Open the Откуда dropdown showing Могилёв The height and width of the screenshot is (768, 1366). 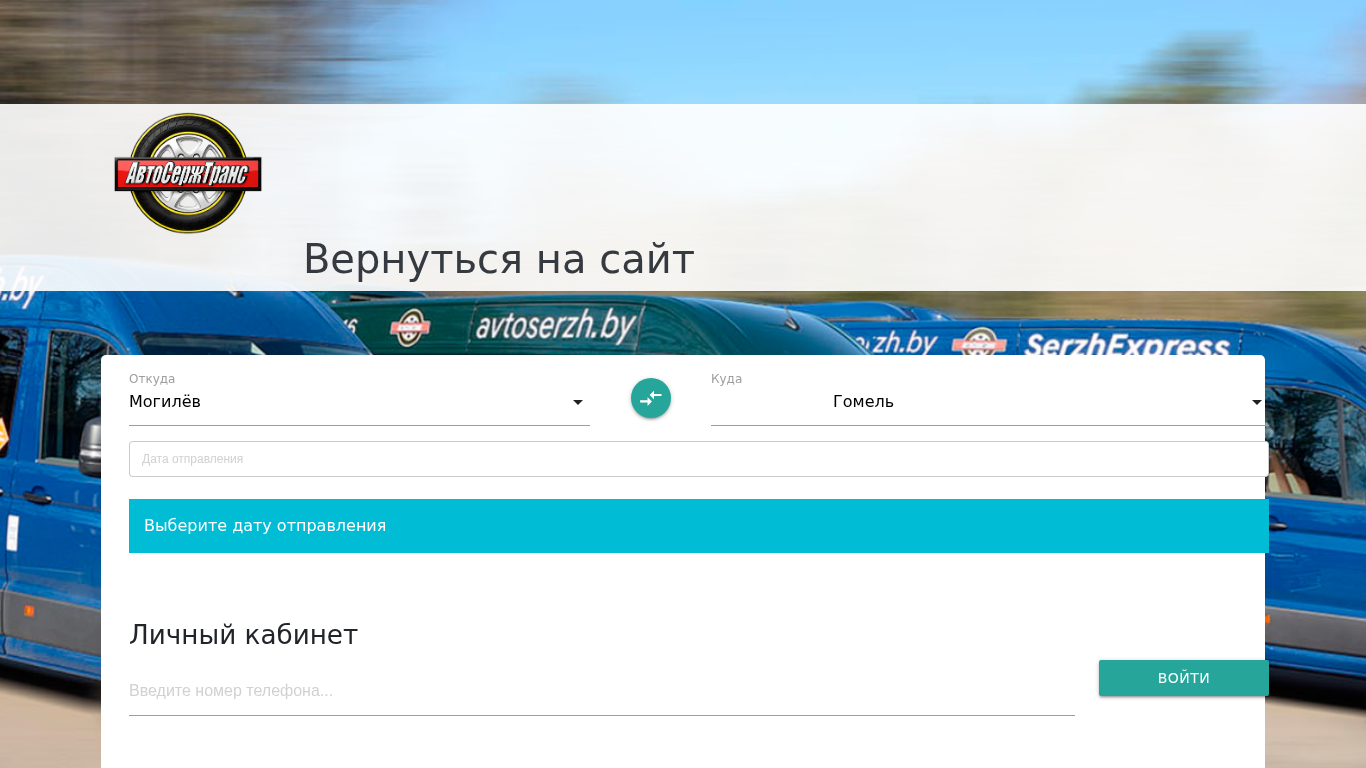coord(359,402)
